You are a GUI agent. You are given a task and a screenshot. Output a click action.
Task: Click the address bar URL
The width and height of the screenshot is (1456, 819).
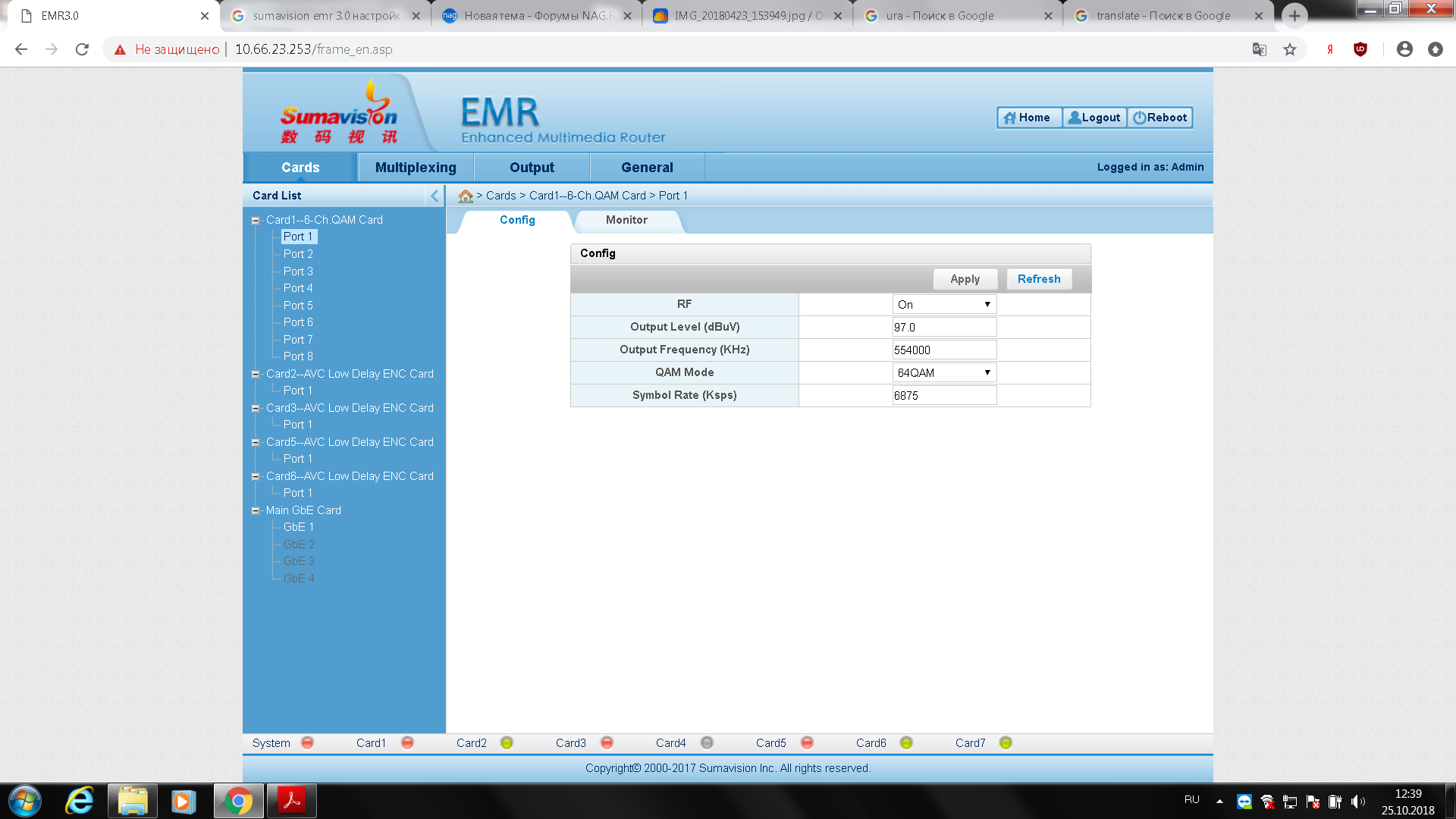(313, 49)
